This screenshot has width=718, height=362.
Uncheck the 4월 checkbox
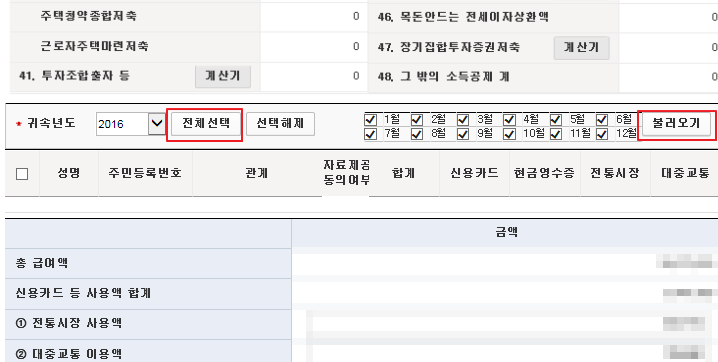(510, 120)
